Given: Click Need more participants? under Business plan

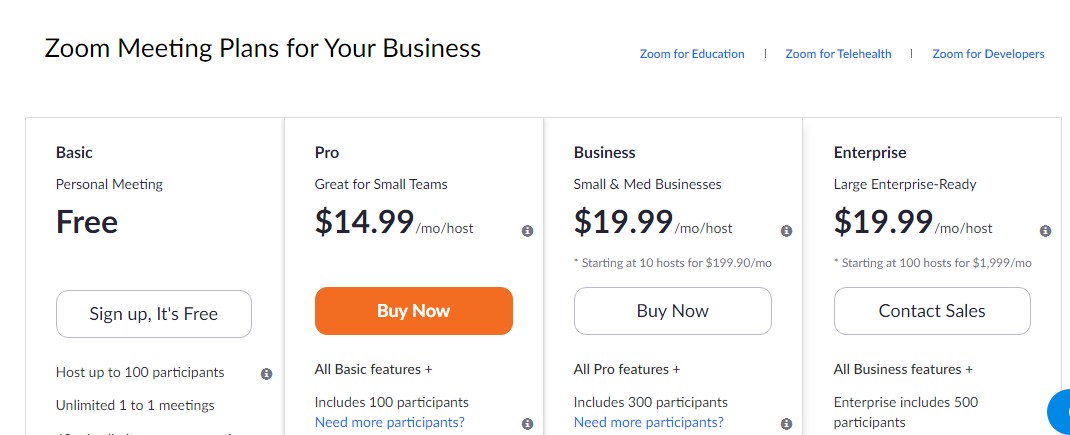Looking at the screenshot, I should (648, 422).
